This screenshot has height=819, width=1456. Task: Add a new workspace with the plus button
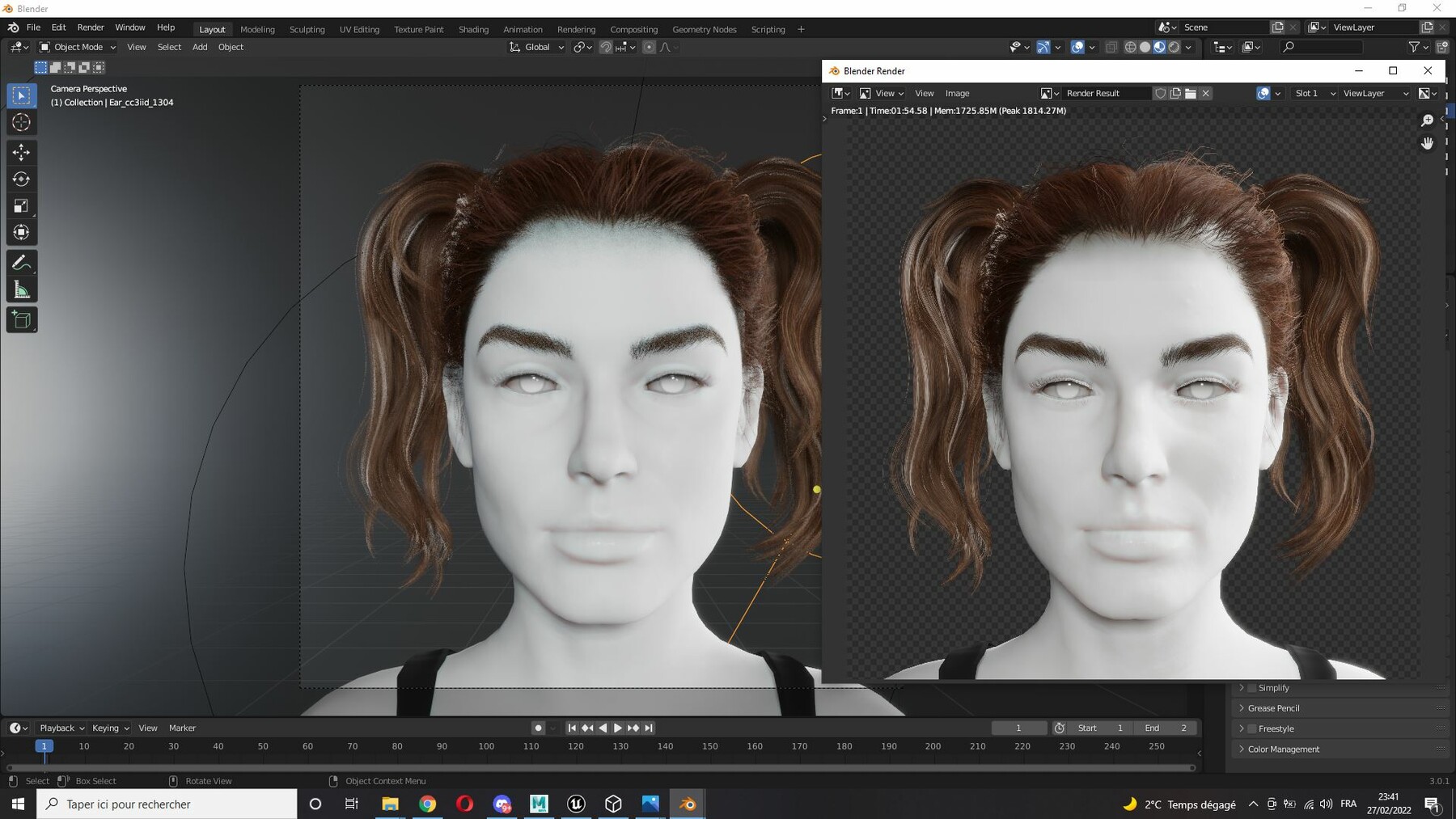(x=801, y=29)
